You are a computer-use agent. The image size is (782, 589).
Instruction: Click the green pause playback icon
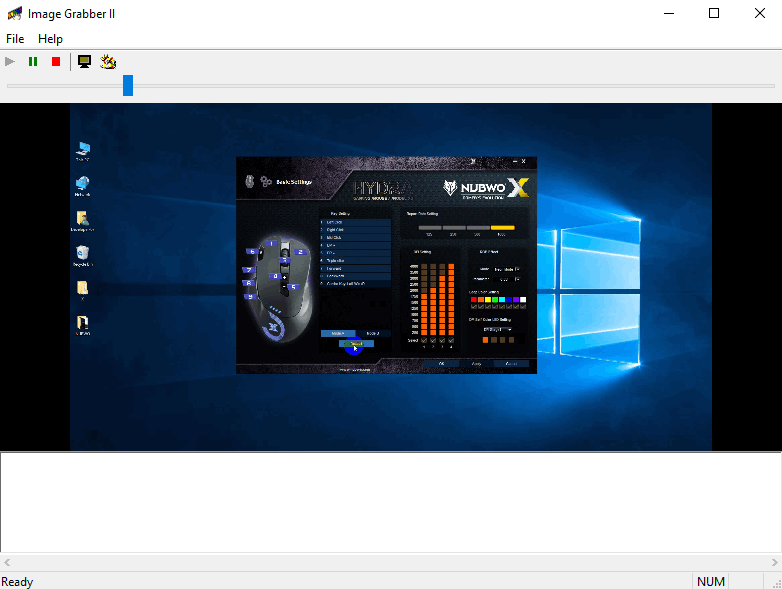33,61
